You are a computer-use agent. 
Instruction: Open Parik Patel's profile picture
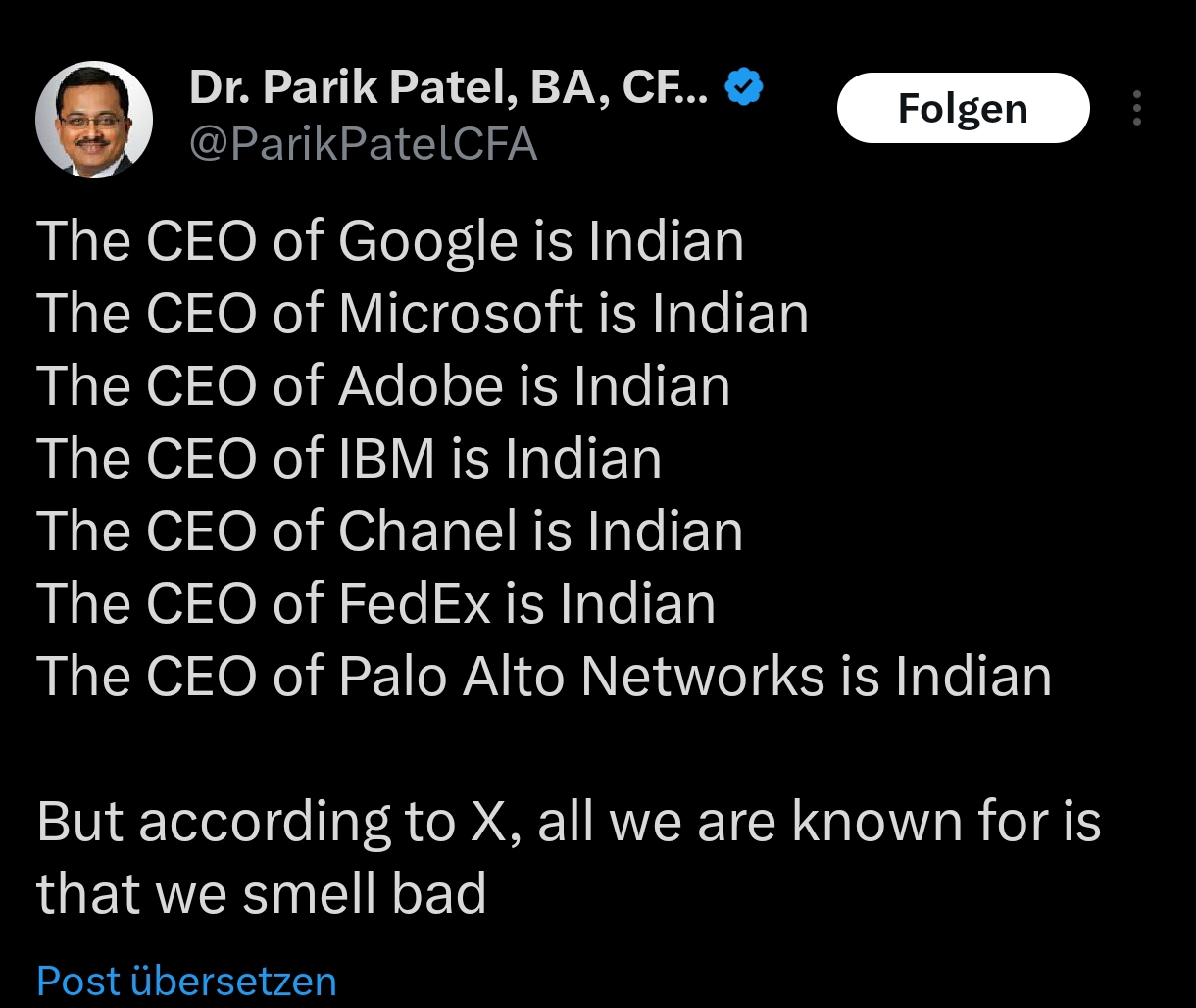[x=94, y=119]
